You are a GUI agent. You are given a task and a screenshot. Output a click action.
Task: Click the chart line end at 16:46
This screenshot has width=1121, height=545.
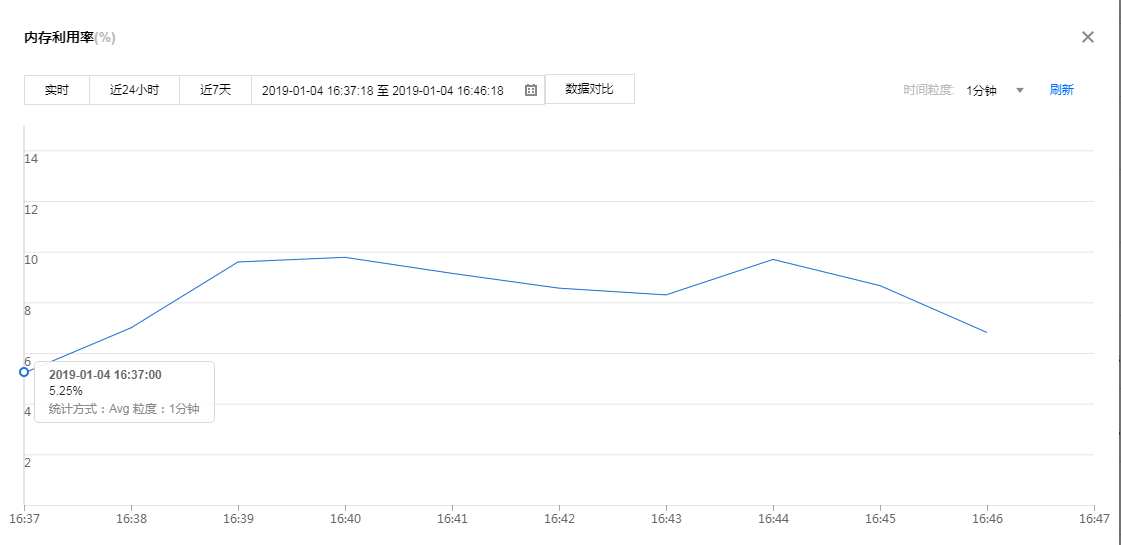coord(987,332)
